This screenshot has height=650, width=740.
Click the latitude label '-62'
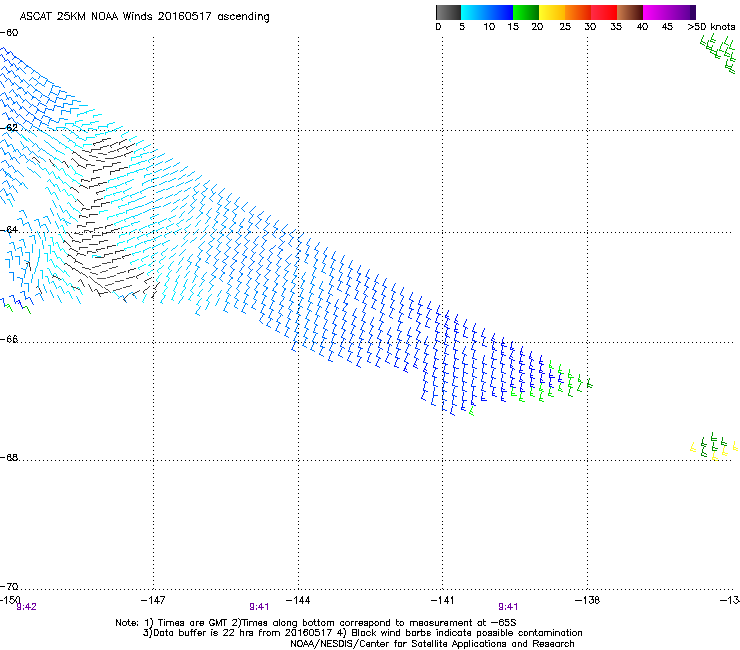(x=9, y=128)
